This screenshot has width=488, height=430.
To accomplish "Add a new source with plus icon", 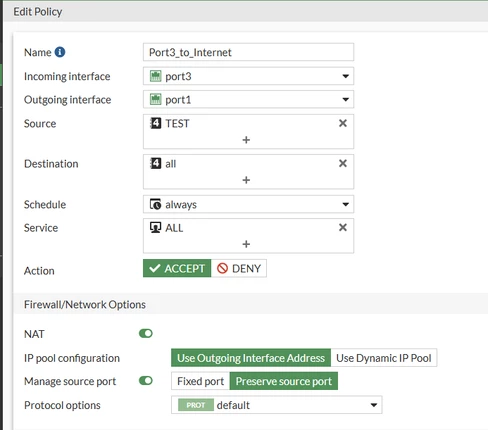I will [x=246, y=140].
